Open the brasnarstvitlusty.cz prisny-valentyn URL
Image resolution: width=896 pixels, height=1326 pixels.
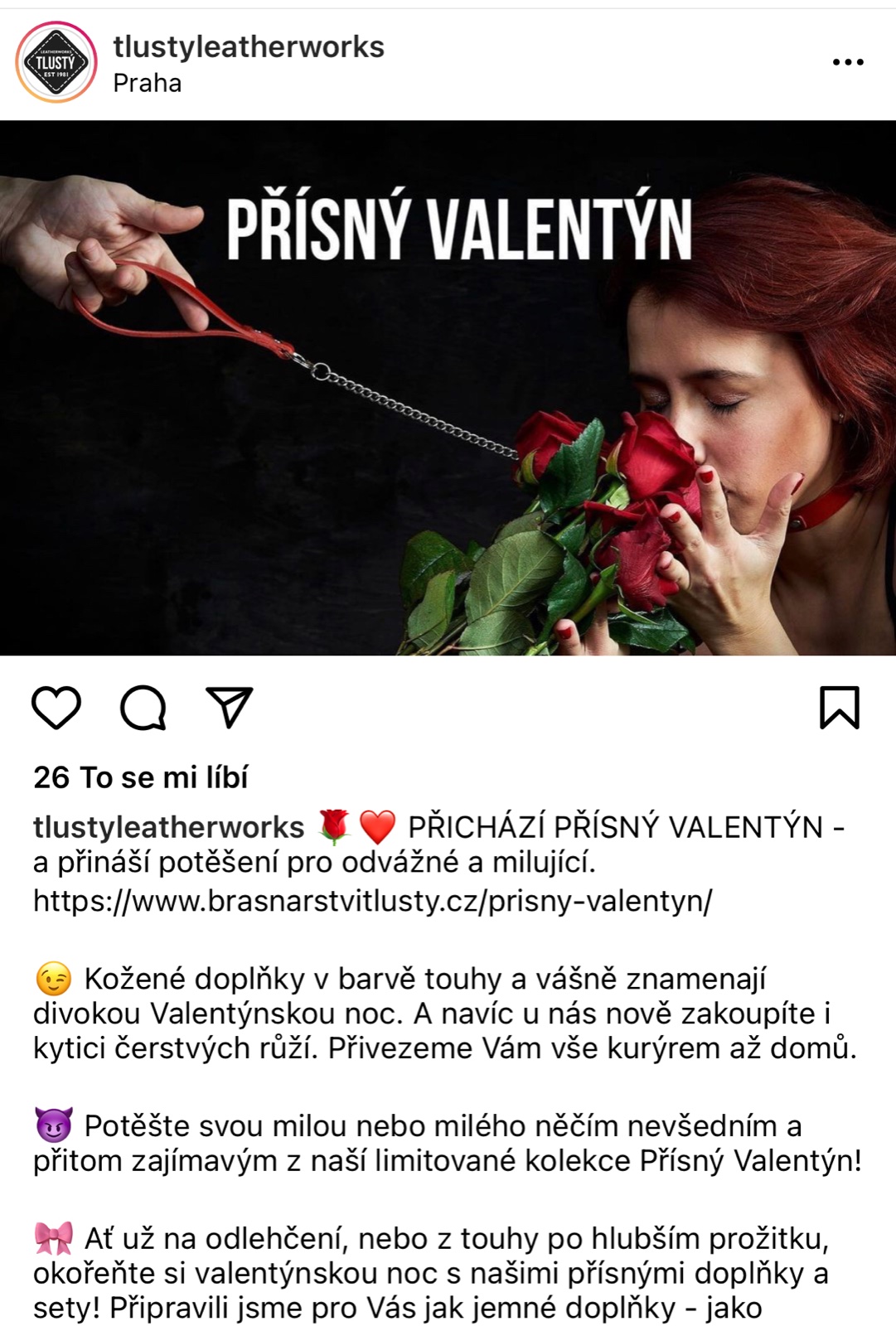point(373,900)
